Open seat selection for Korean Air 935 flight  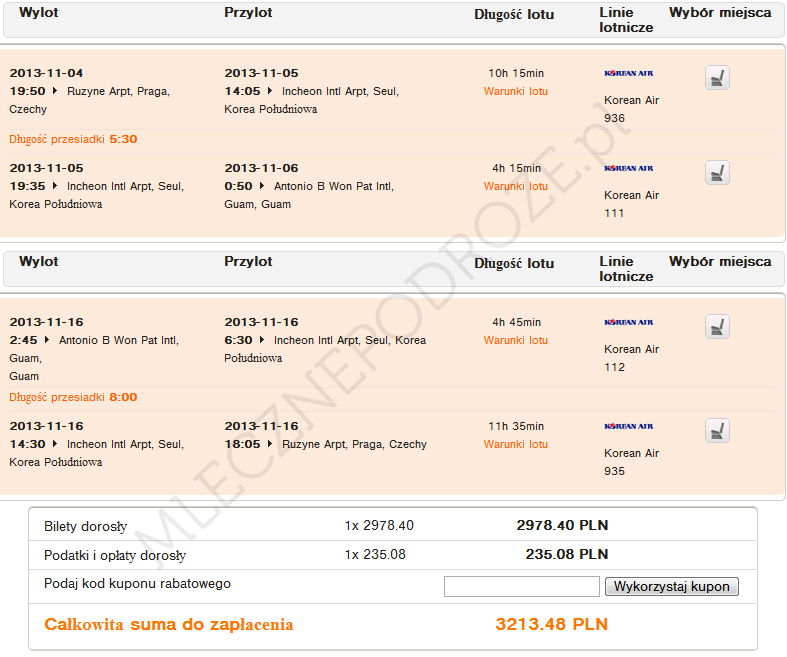tap(717, 431)
